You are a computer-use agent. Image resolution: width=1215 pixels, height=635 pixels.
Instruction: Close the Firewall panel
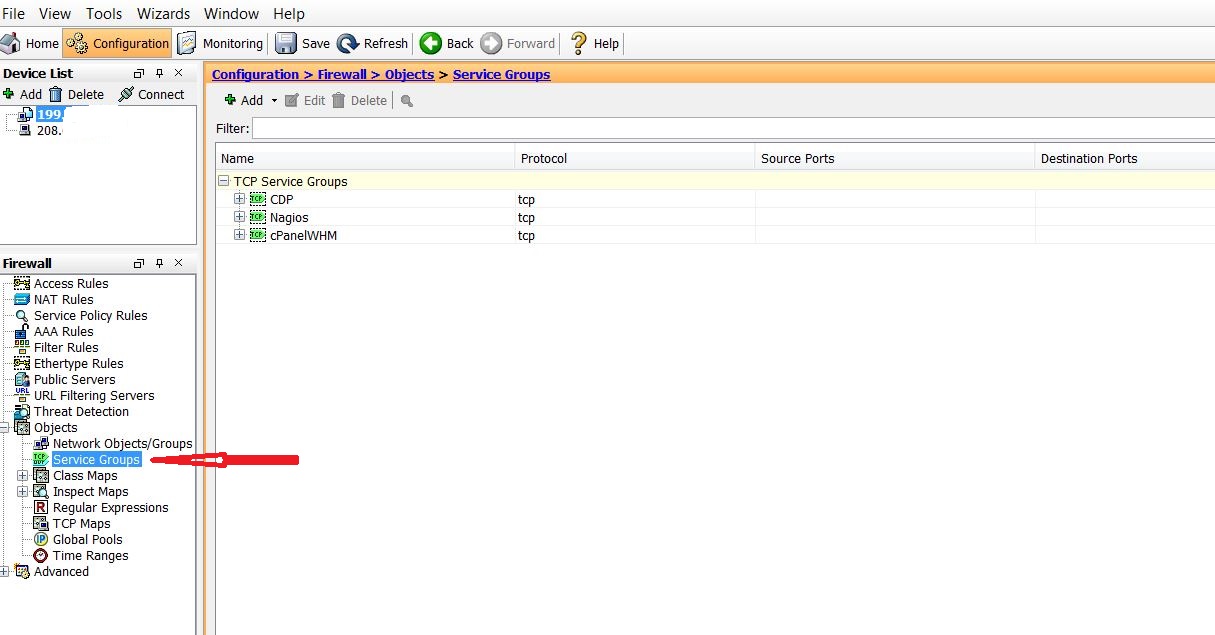179,263
